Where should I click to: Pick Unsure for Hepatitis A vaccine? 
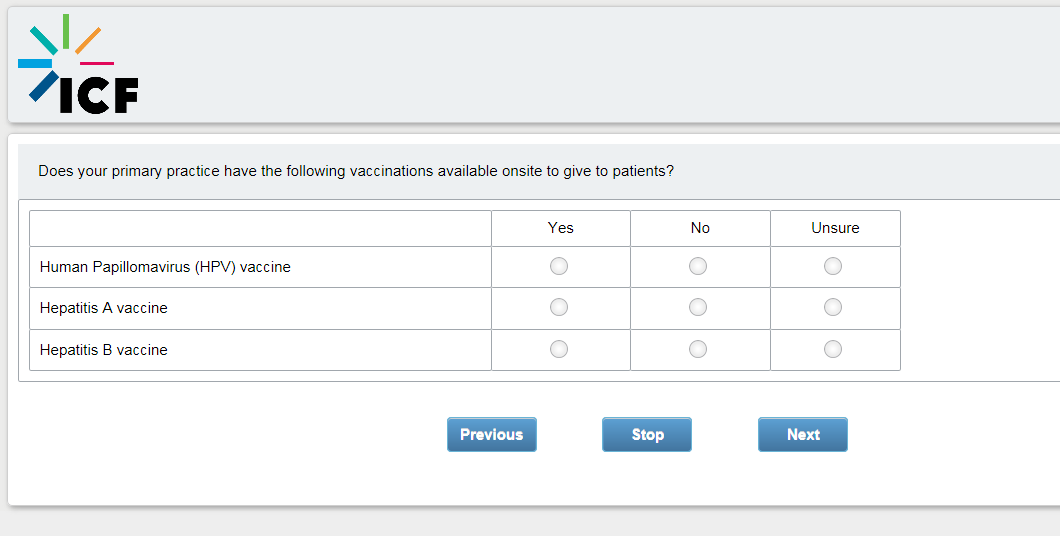coord(833,307)
